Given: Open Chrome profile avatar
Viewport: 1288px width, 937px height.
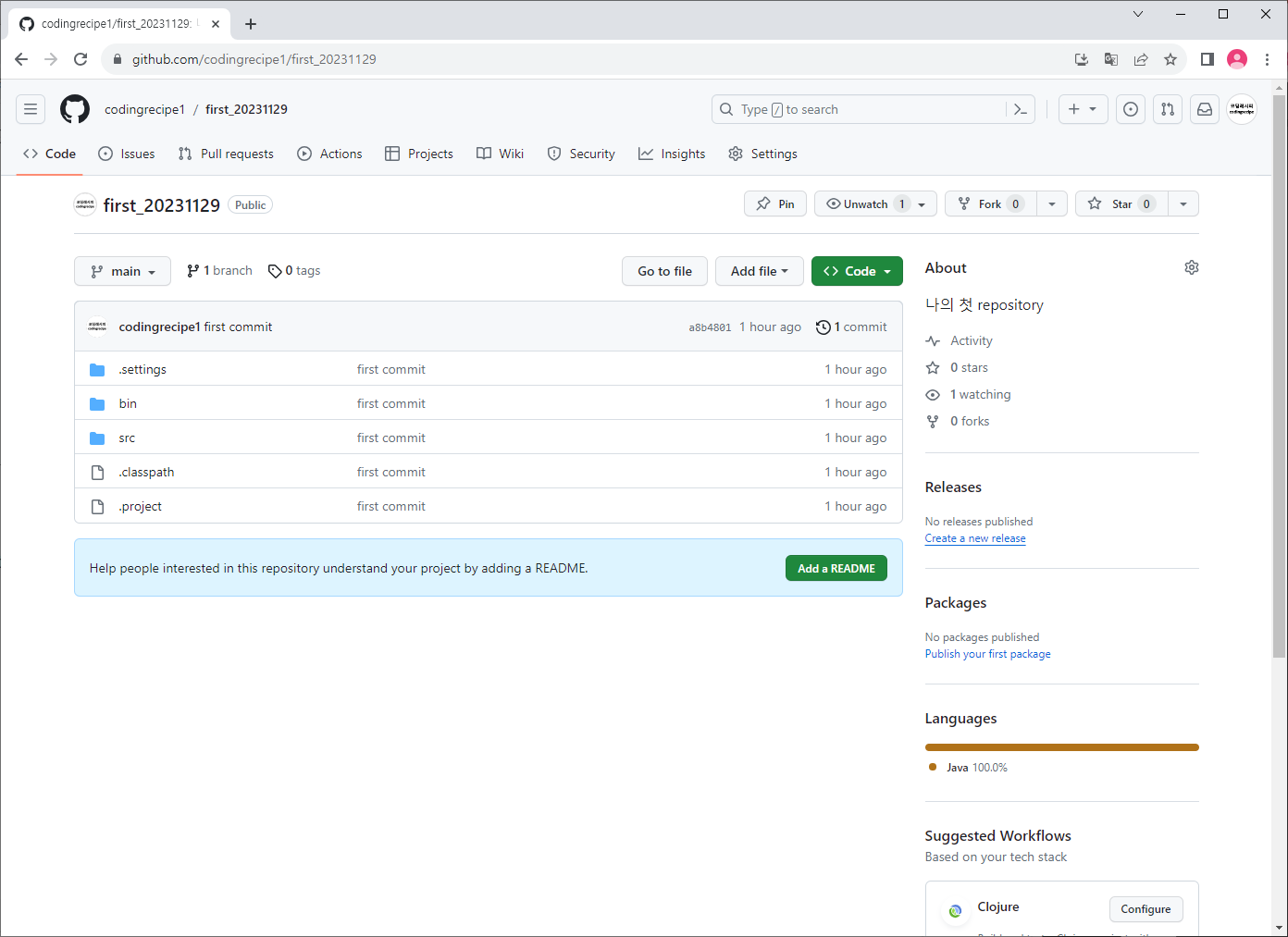Looking at the screenshot, I should pos(1237,59).
